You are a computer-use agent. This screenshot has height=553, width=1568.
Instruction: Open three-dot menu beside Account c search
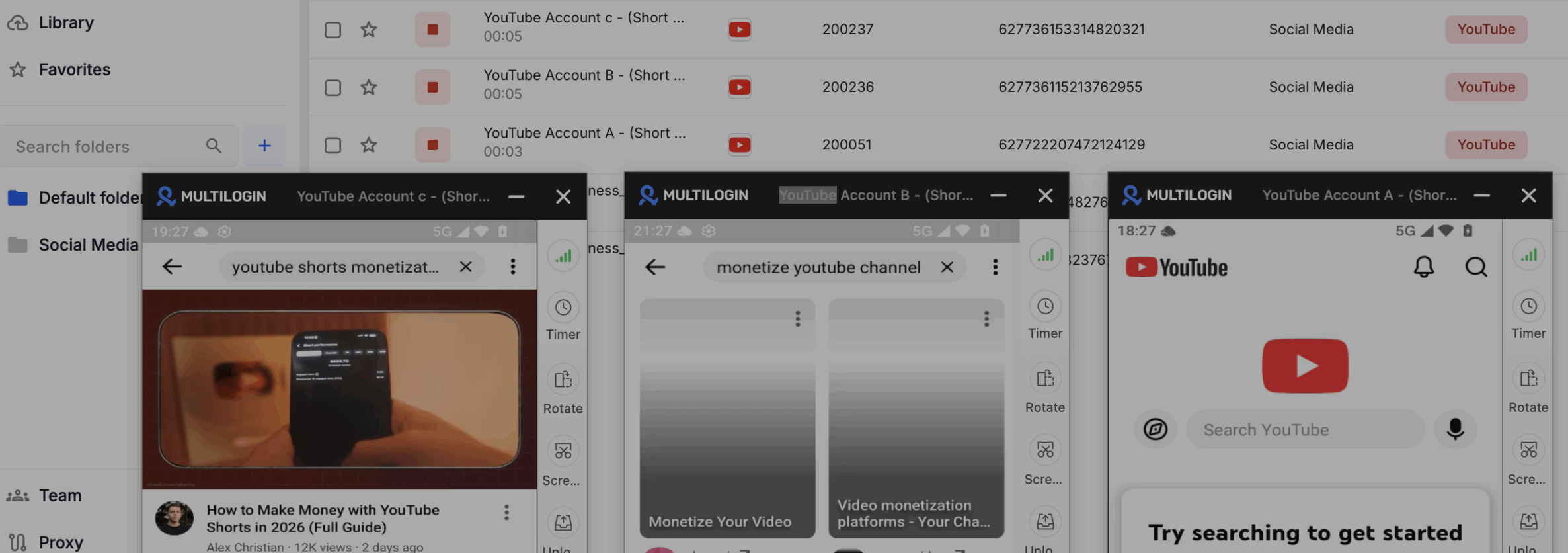click(513, 267)
